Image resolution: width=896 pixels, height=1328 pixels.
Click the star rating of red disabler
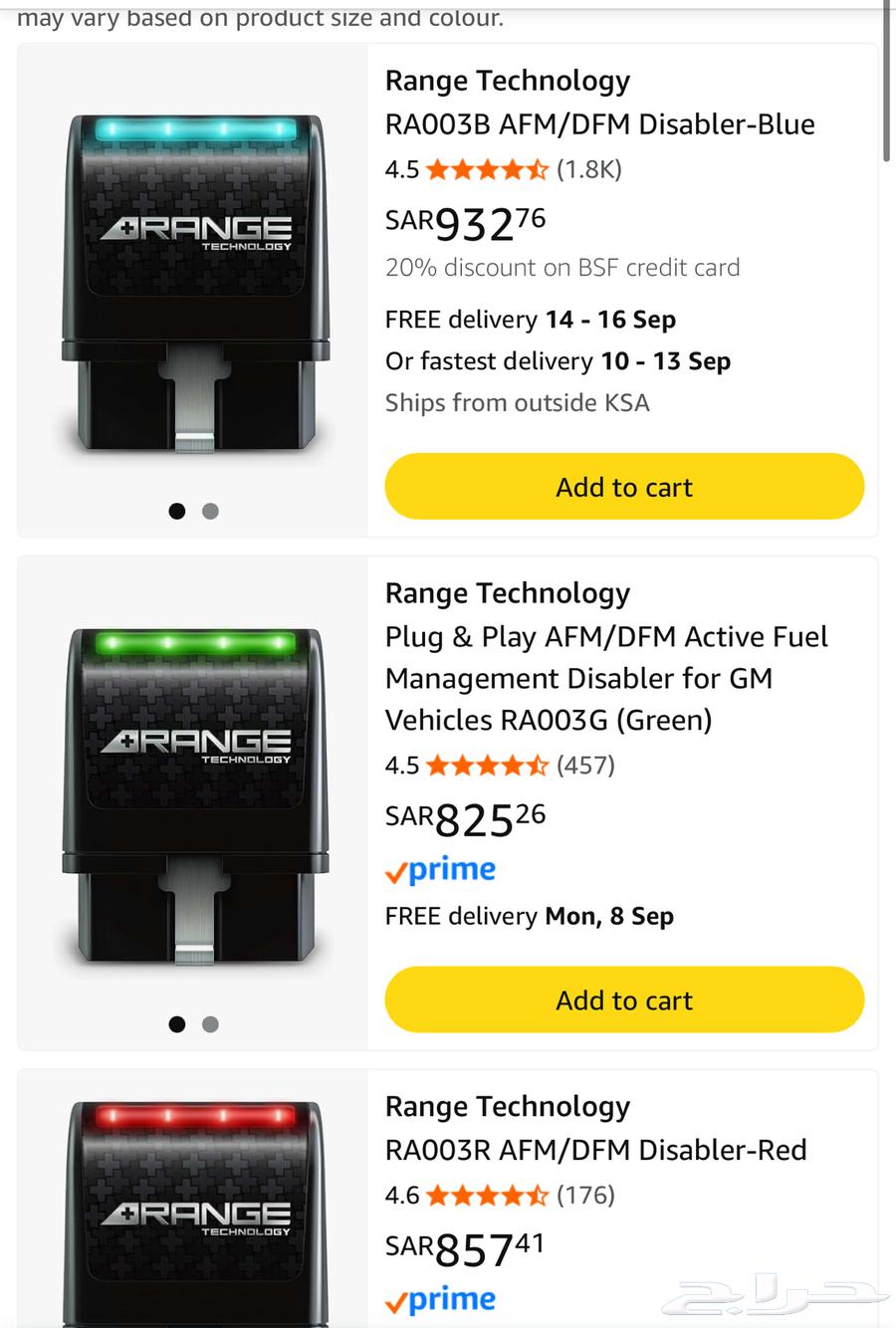(487, 1196)
